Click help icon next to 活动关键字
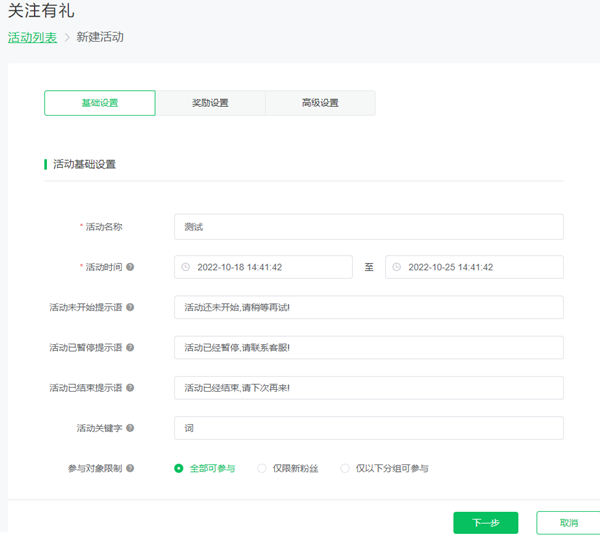Viewport: 600px width, 535px height. coord(130,428)
